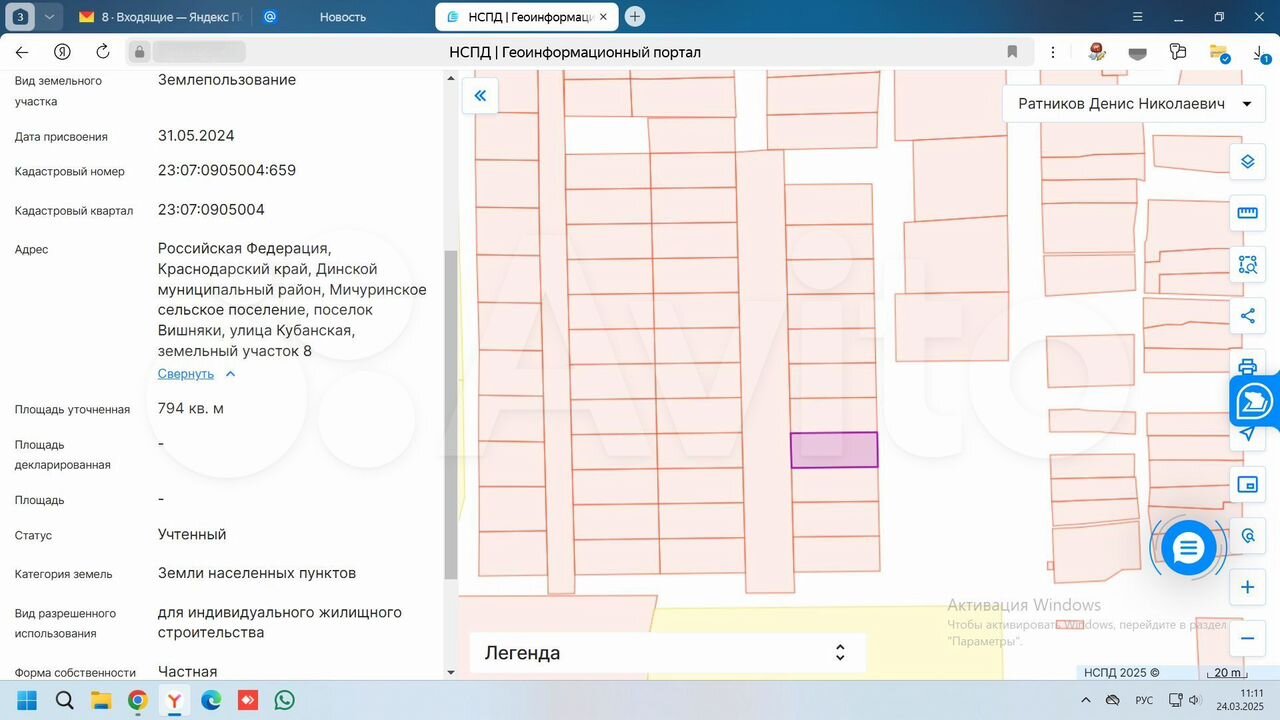Image resolution: width=1280 pixels, height=720 pixels.
Task: Center the map on my location
Action: point(1247,433)
